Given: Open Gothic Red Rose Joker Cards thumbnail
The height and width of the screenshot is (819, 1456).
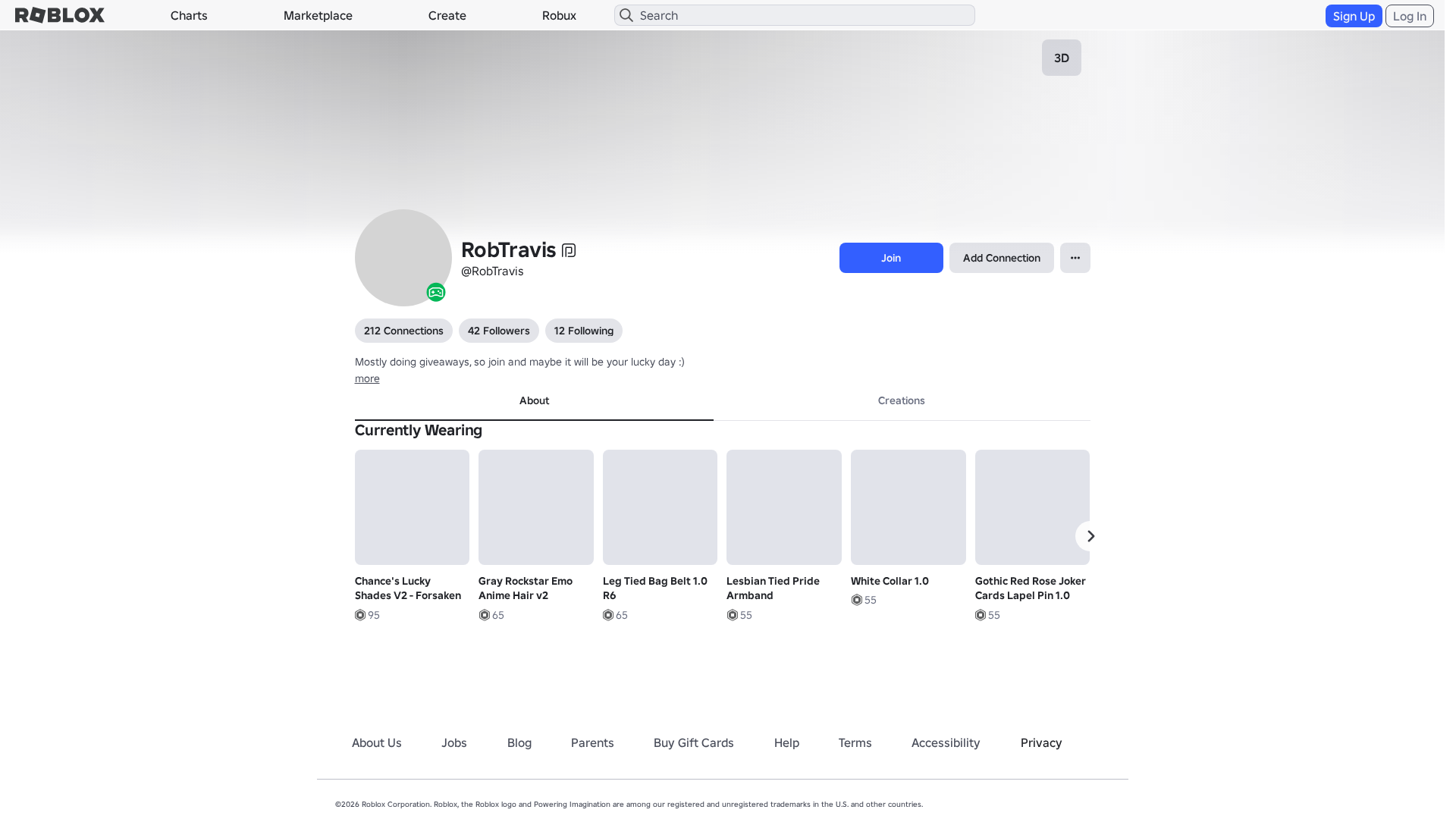Looking at the screenshot, I should coord(1032,507).
